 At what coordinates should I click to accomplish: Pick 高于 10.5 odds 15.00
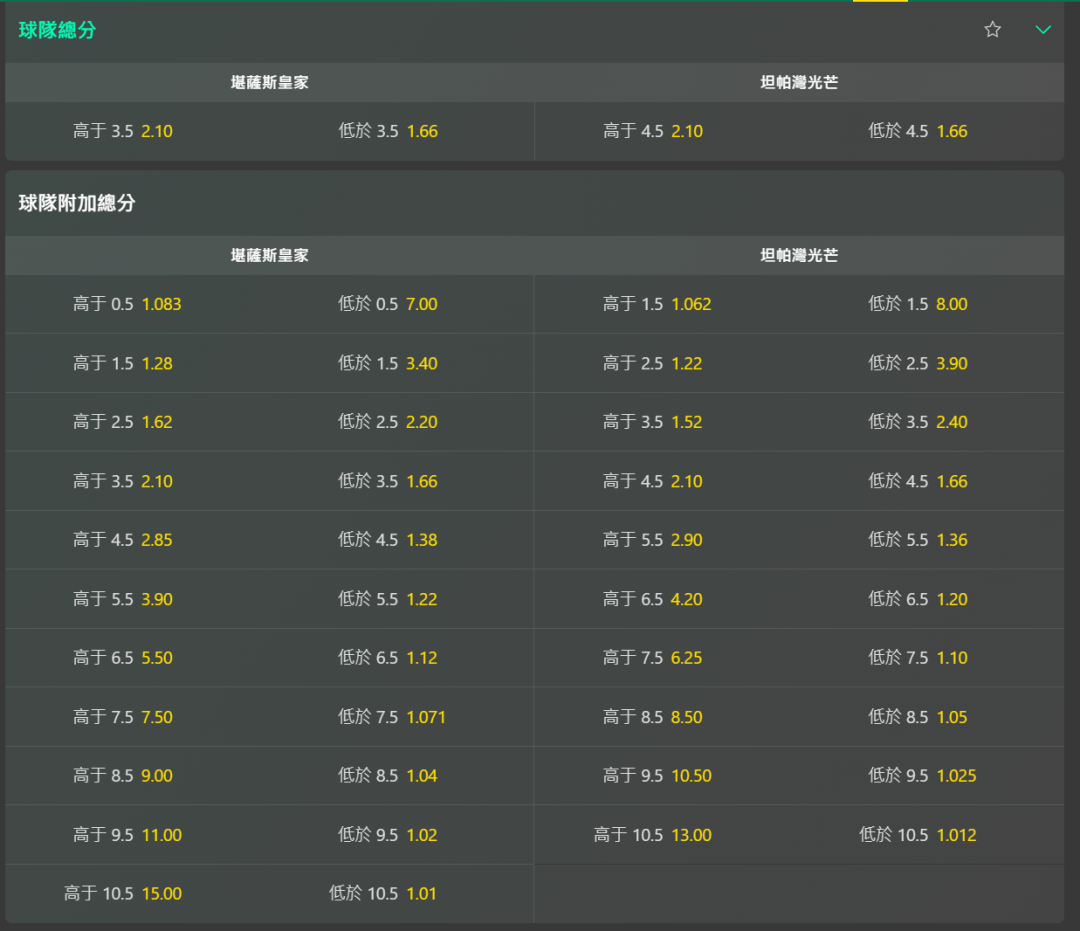click(123, 892)
